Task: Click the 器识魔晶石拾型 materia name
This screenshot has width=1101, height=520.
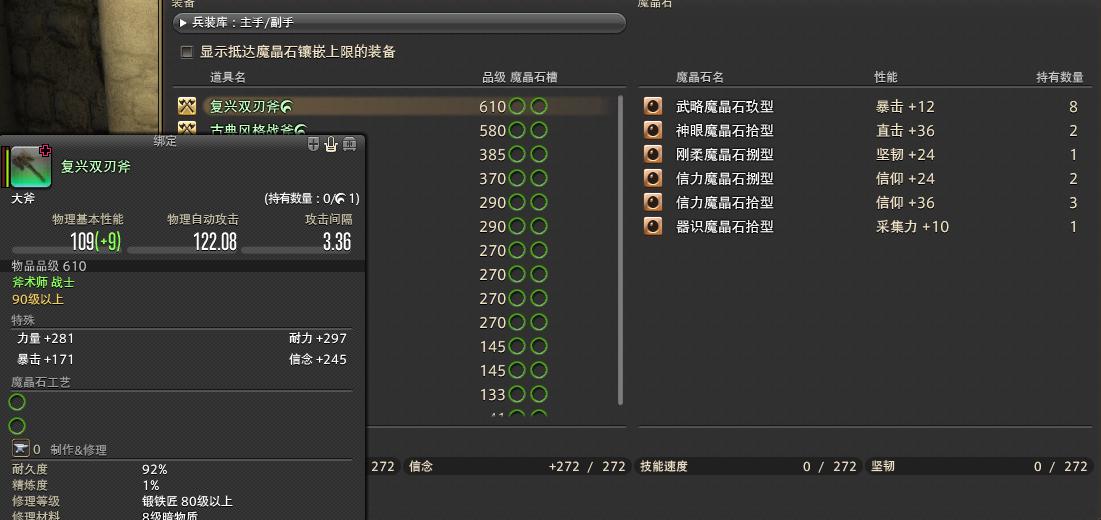Action: [725, 226]
